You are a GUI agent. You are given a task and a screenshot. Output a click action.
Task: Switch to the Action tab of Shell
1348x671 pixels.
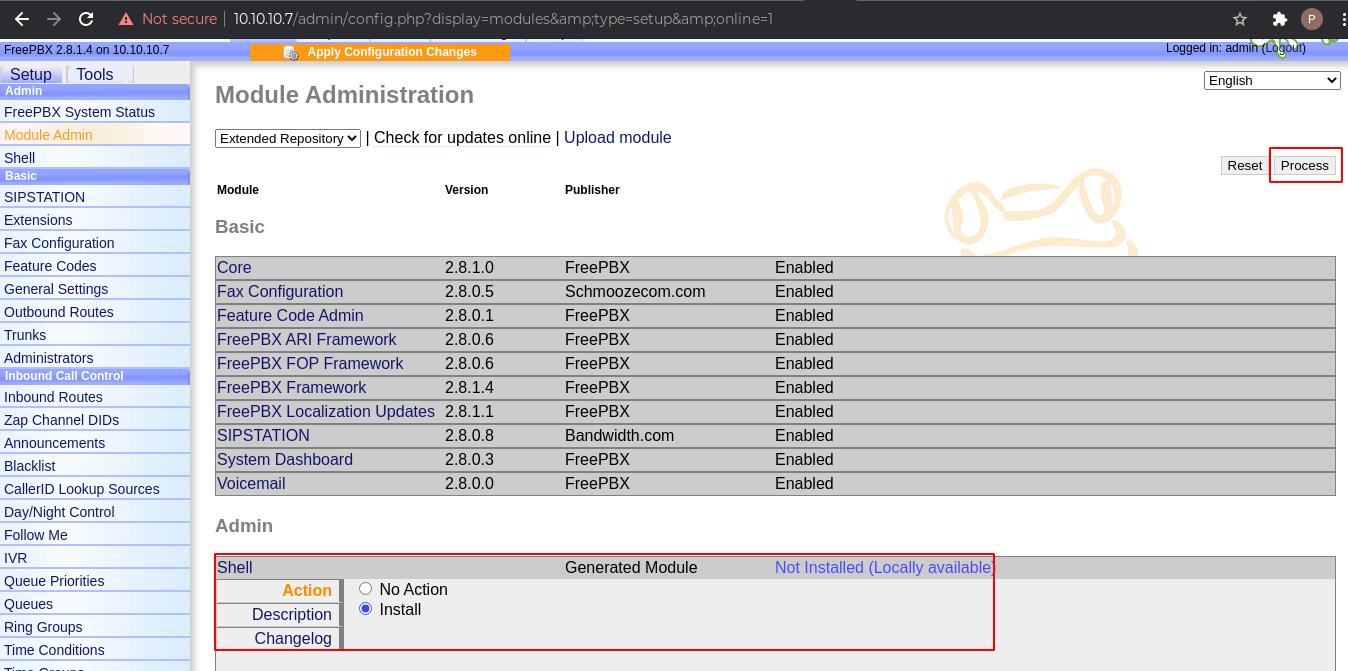click(278, 591)
